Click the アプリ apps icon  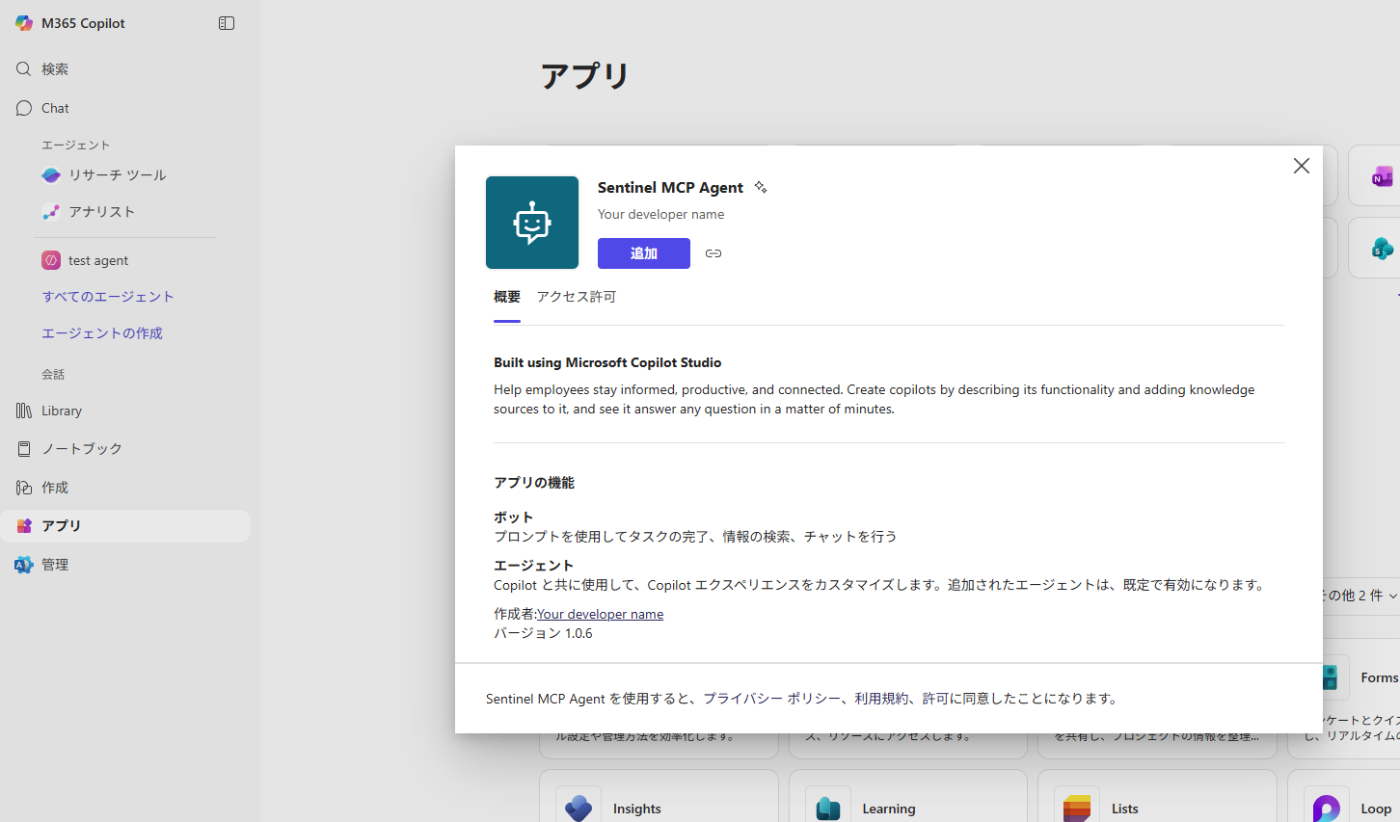pyautogui.click(x=24, y=526)
